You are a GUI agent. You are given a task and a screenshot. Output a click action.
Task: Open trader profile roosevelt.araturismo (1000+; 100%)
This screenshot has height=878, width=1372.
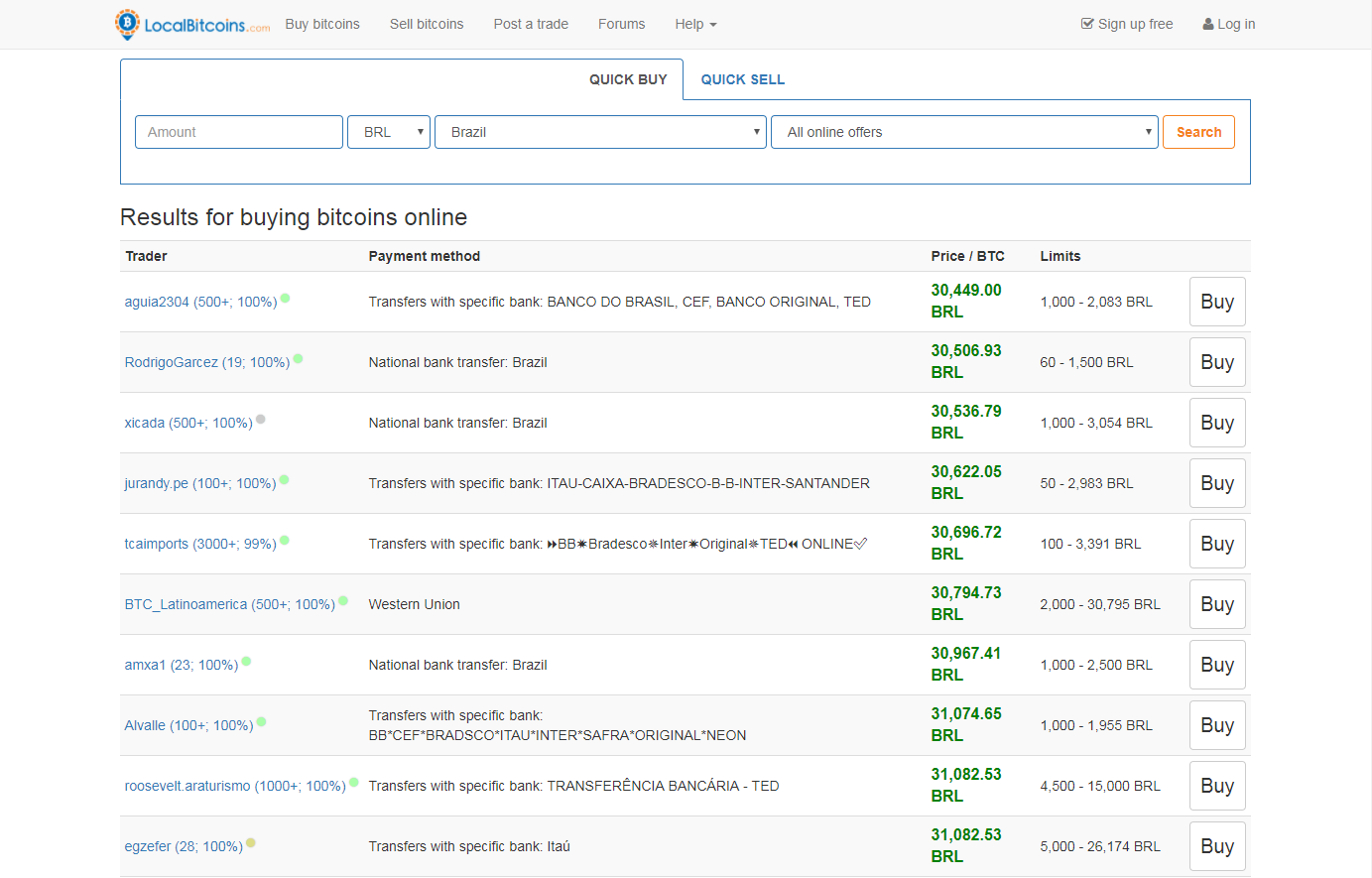pyautogui.click(x=235, y=786)
